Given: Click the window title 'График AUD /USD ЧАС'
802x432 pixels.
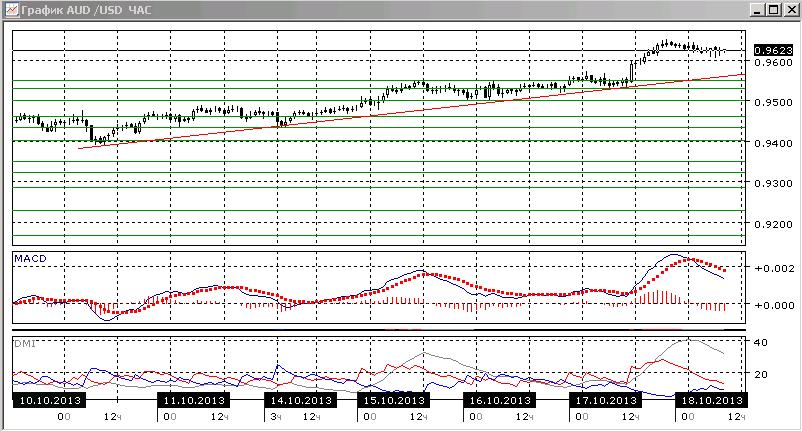Looking at the screenshot, I should click(87, 10).
